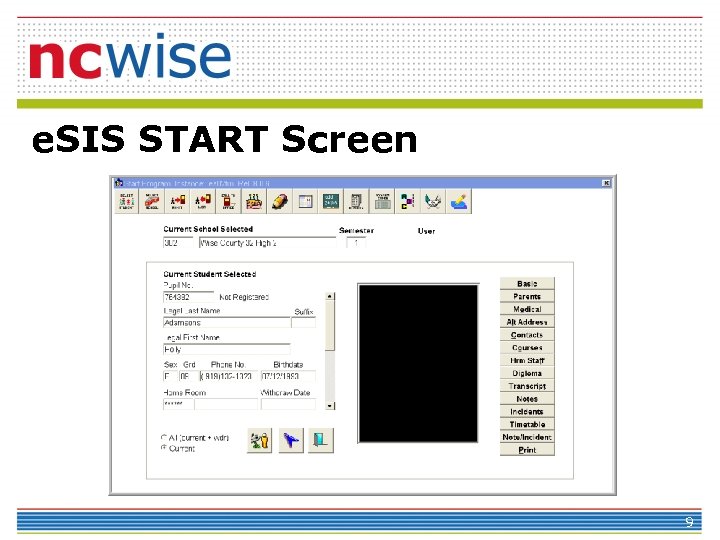Screen dimensions: 720x540
Task: Click the student form vertical scrollbar thumb
Action: click(x=330, y=326)
